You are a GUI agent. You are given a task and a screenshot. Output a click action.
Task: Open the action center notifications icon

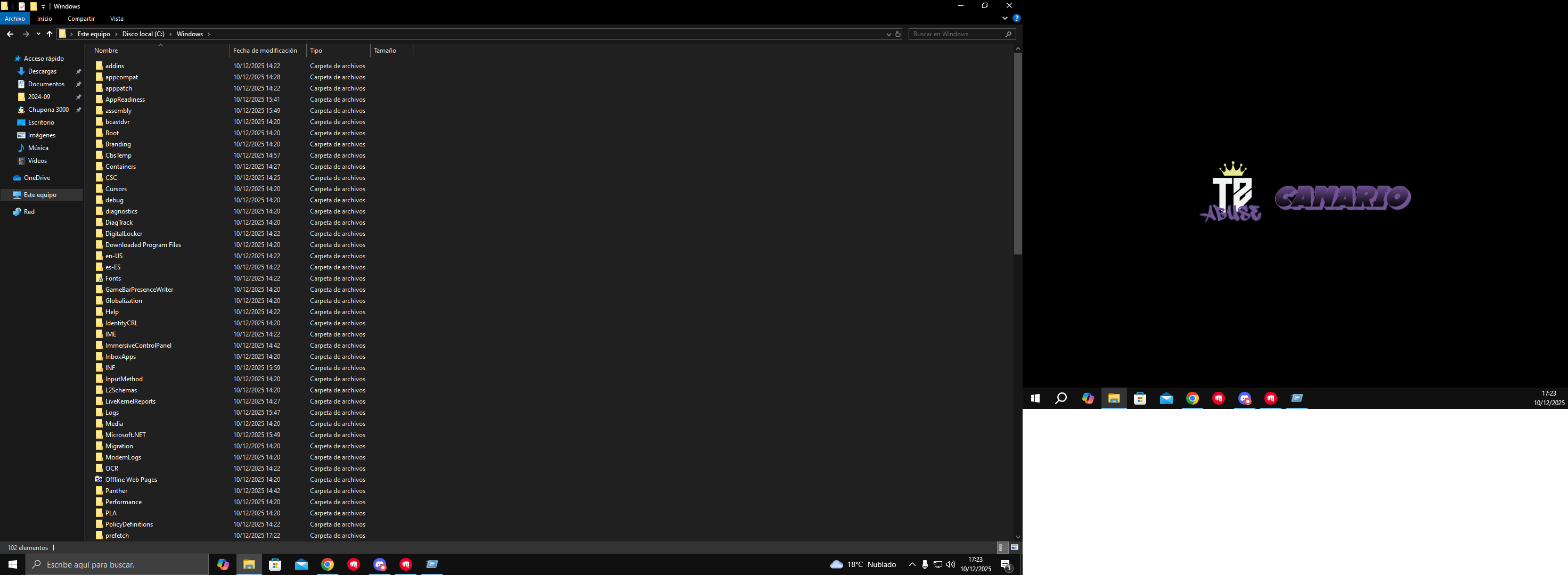(1006, 565)
